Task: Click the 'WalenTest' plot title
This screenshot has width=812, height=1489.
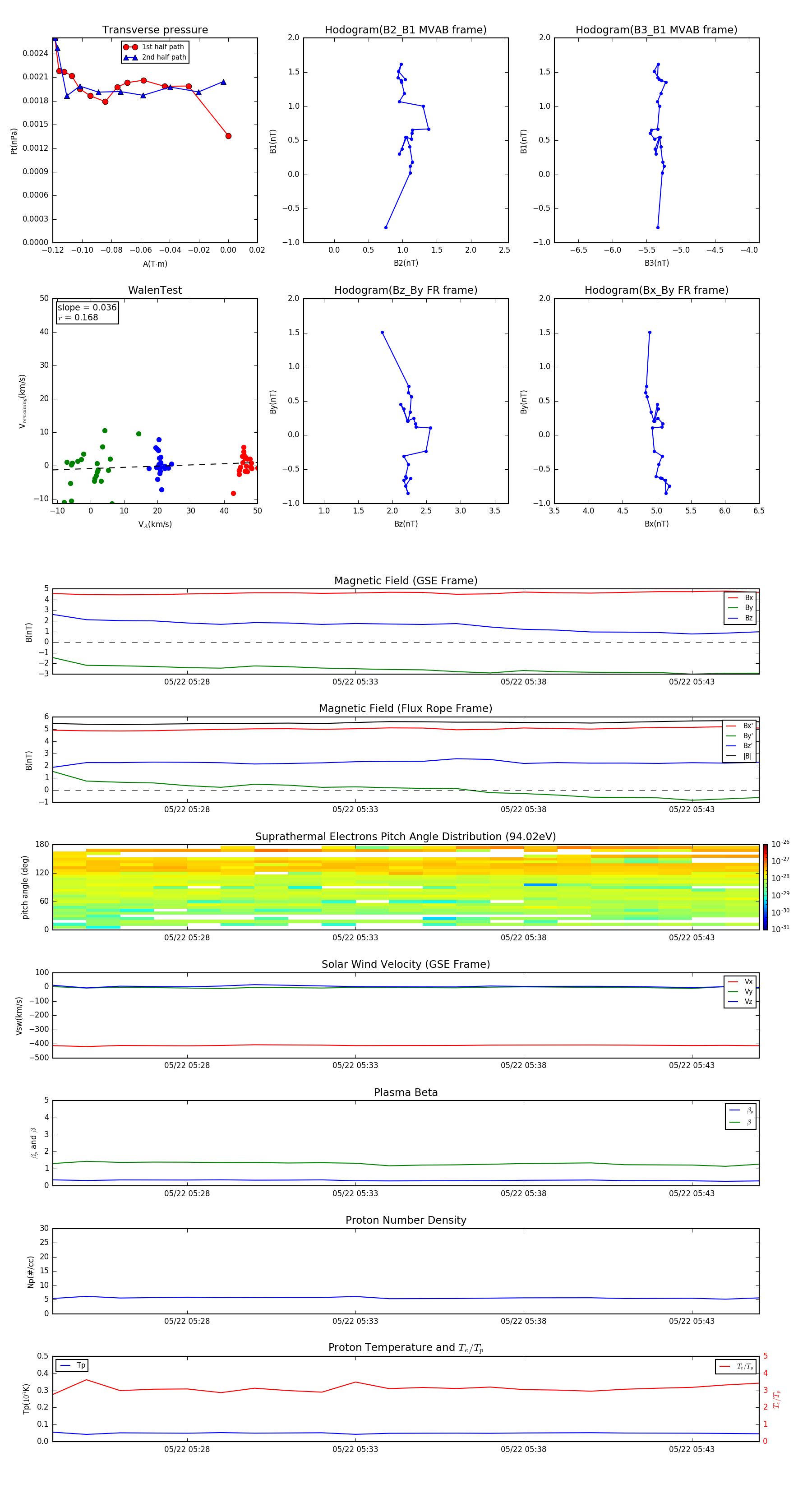Action: pyautogui.click(x=155, y=290)
